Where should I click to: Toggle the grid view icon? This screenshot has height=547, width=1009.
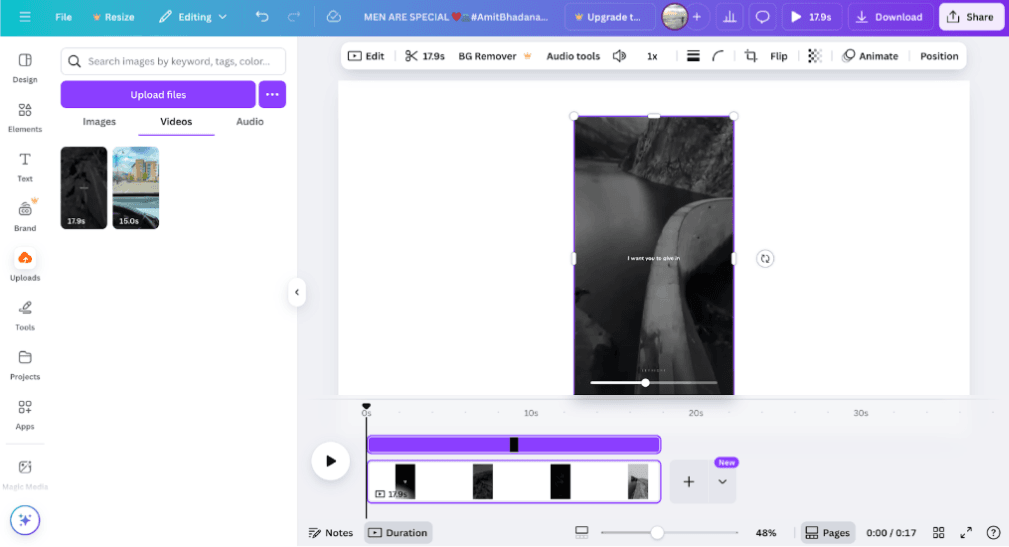click(x=938, y=533)
